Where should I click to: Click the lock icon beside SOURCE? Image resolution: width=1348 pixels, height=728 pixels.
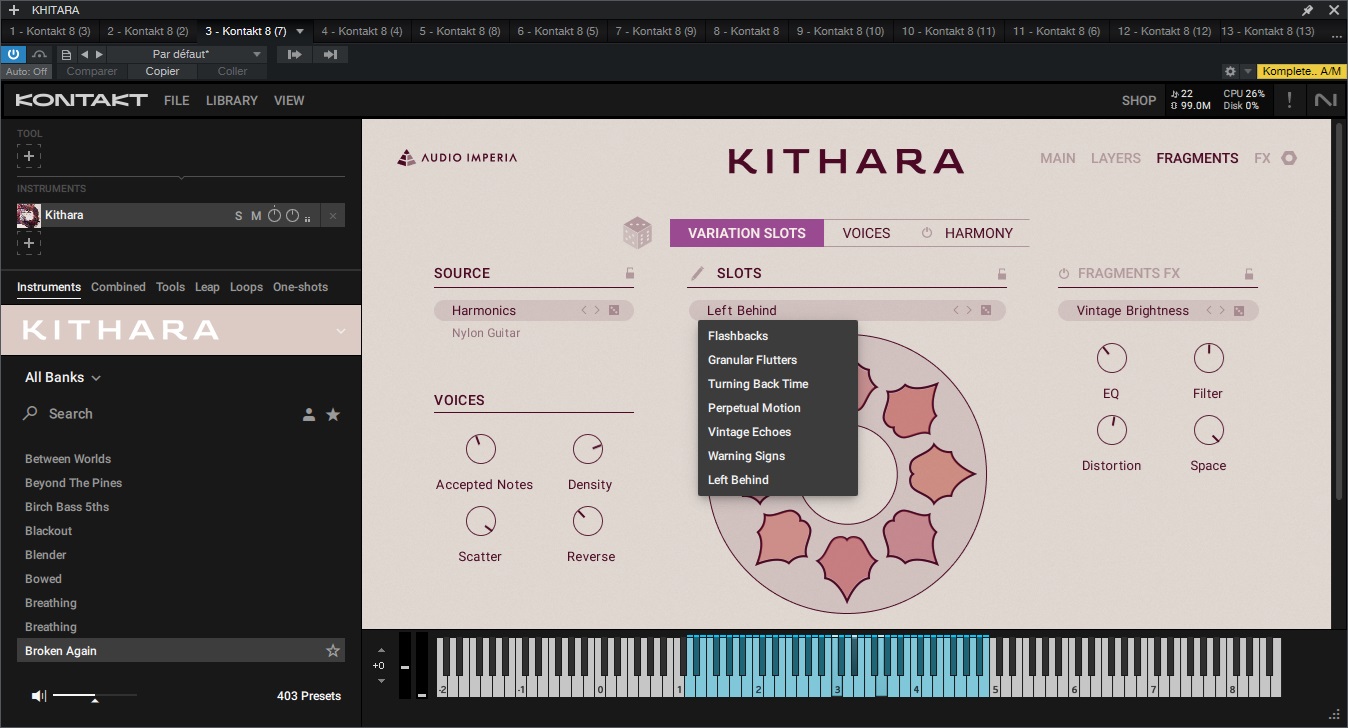coord(628,271)
